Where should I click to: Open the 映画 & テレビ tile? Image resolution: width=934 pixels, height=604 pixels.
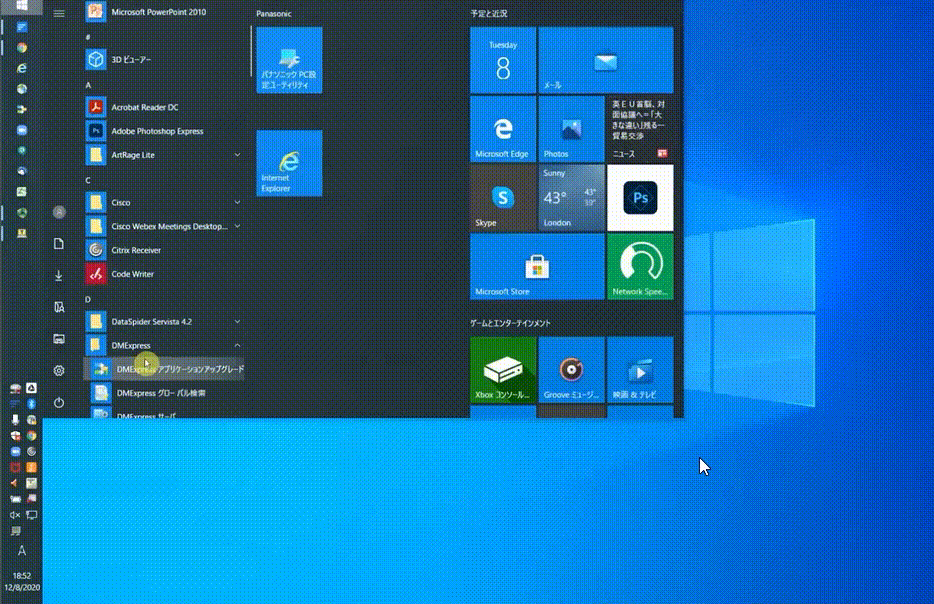640,370
